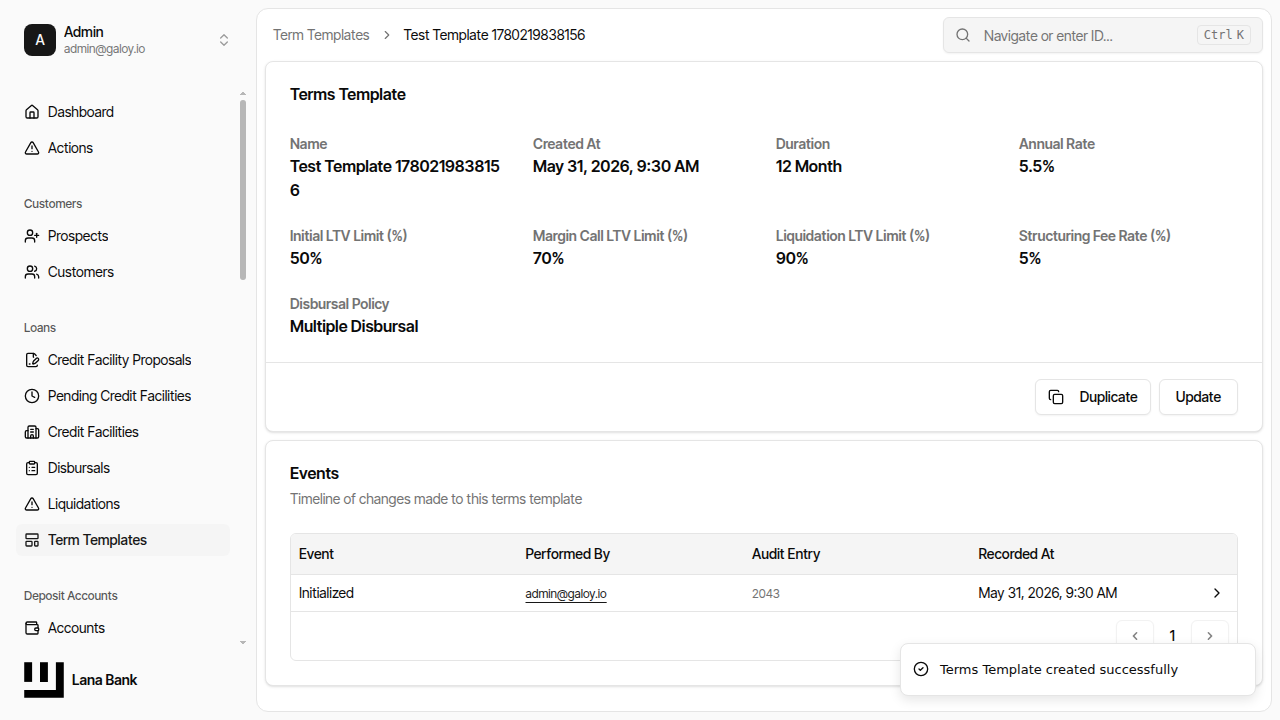Click the Credit Facility Proposals icon
The width and height of the screenshot is (1280, 720).
[x=32, y=360]
